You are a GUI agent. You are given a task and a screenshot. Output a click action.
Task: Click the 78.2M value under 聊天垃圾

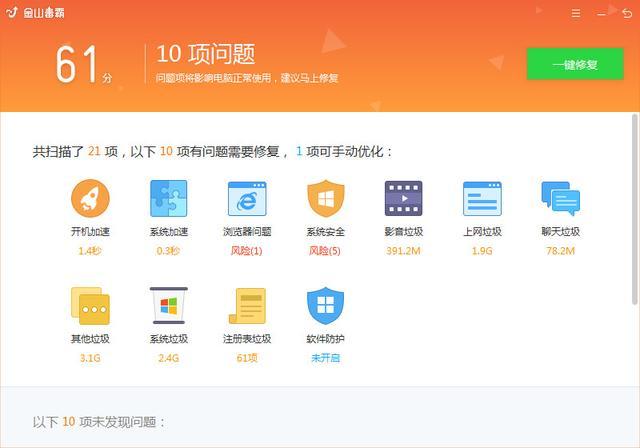(560, 251)
